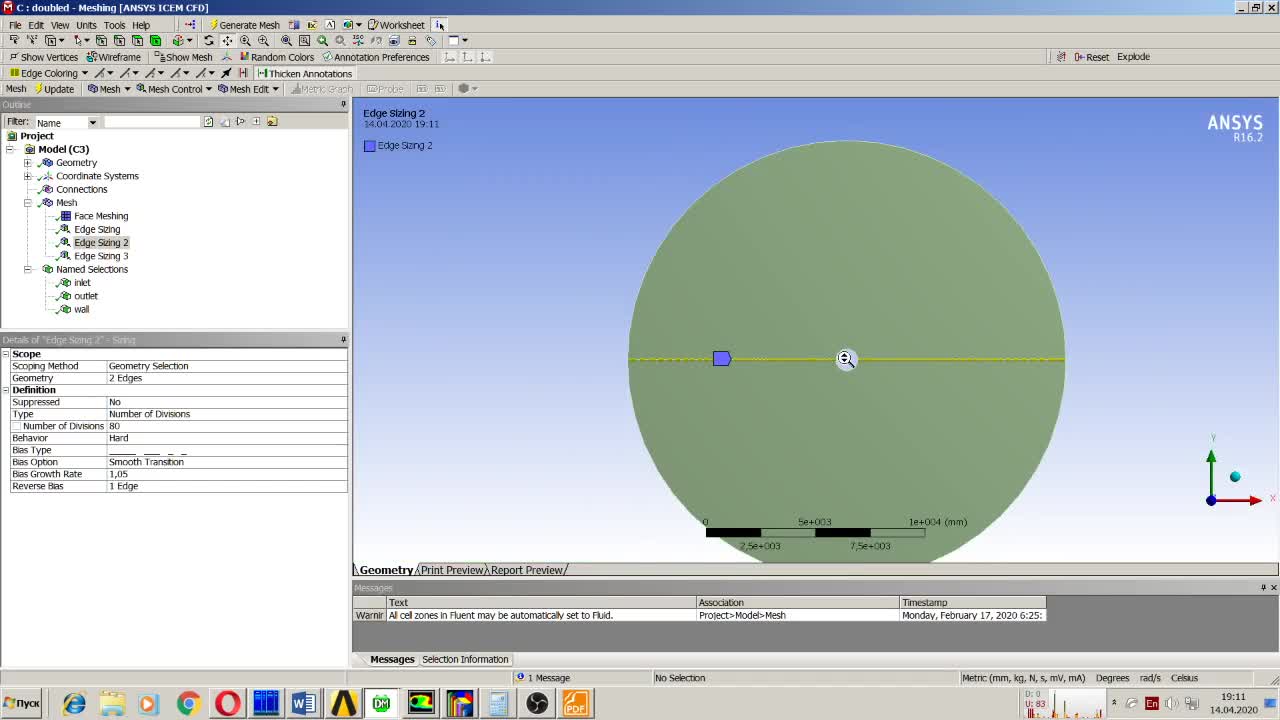
Task: Expand the Geometry tree node
Action: [28, 163]
